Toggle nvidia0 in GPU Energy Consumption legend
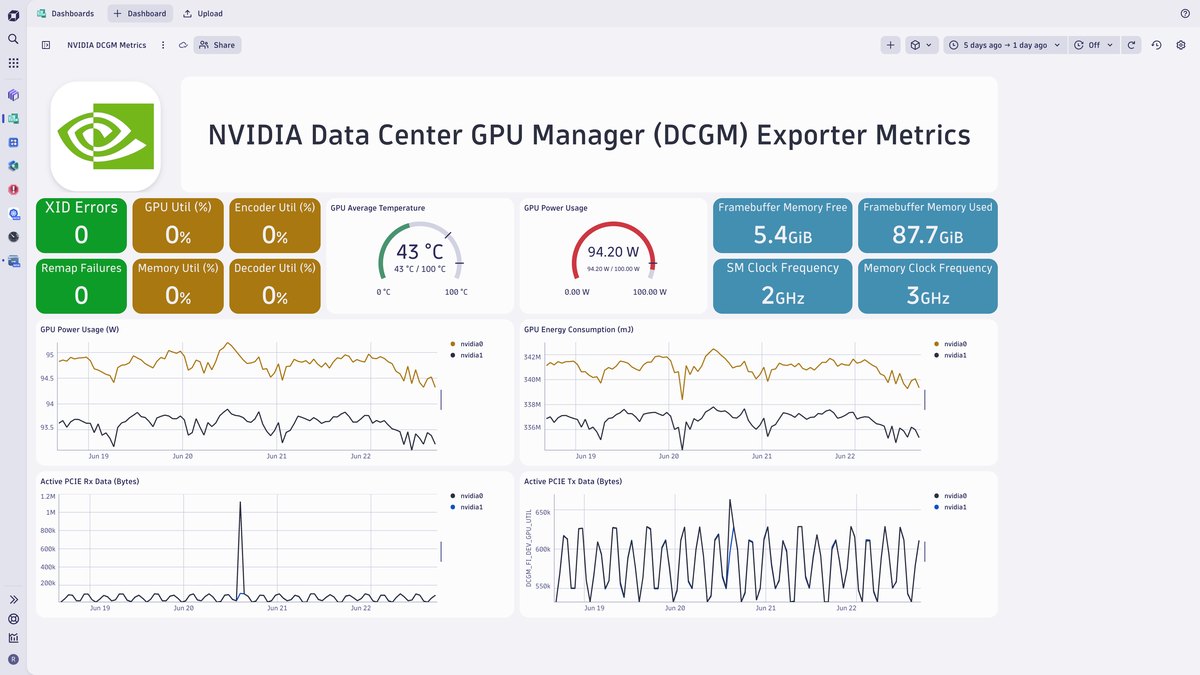The image size is (1200, 675). pyautogui.click(x=951, y=343)
